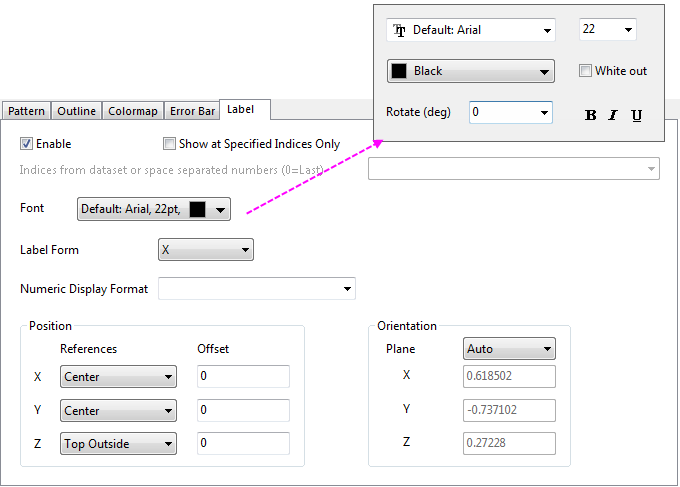Open the Rotate (deg) dropdown

(x=510, y=112)
